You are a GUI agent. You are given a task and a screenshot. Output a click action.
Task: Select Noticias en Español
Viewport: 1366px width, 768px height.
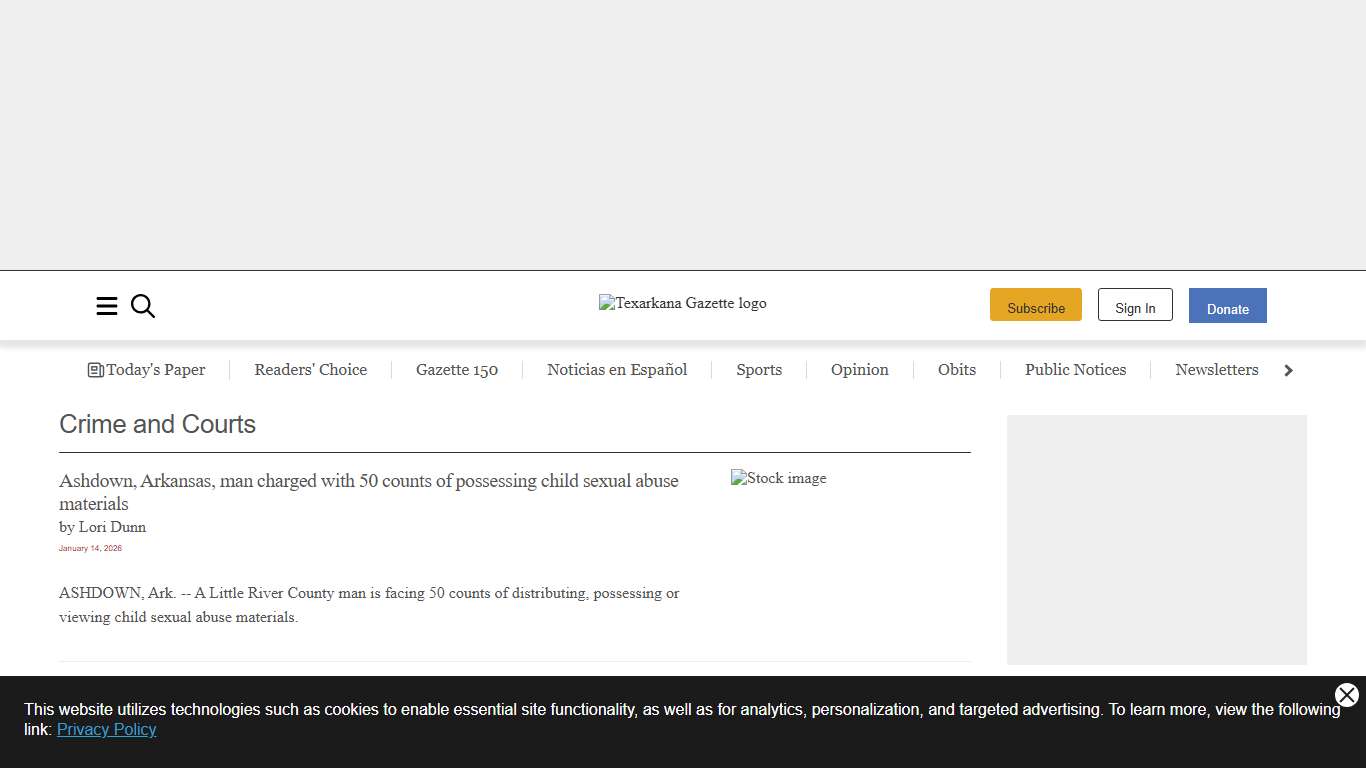click(x=617, y=370)
